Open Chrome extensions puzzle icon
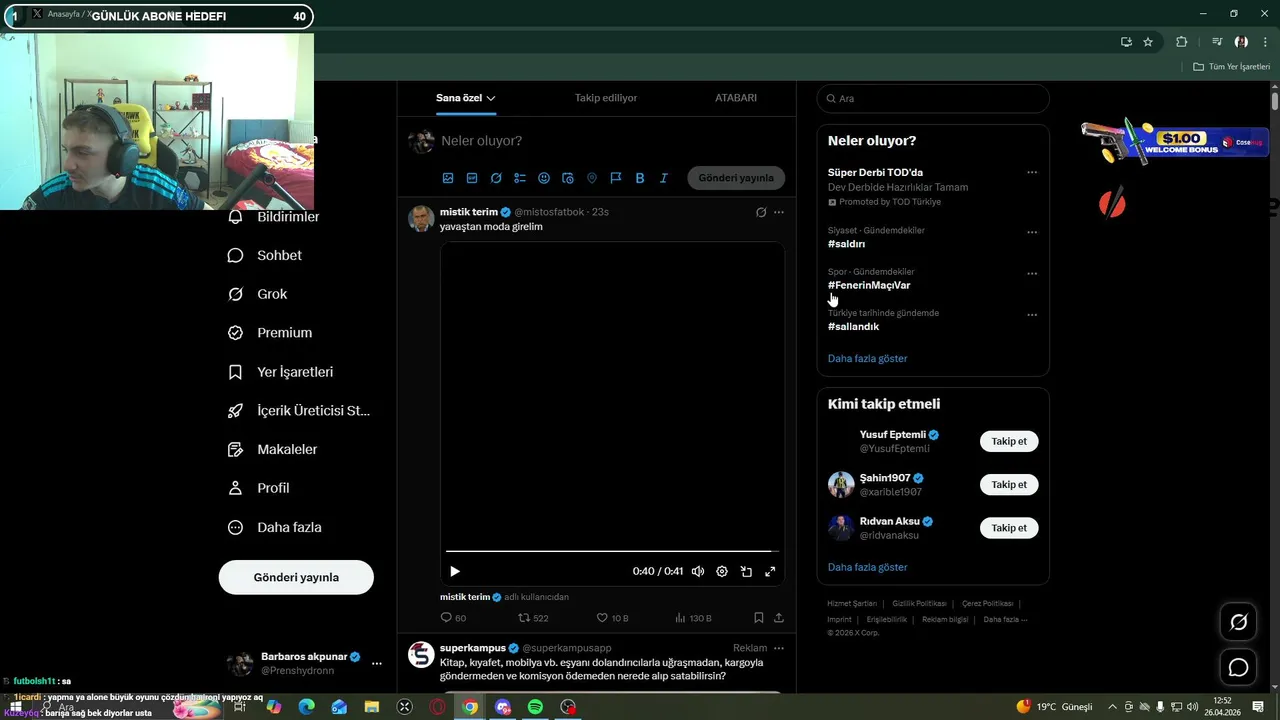Viewport: 1280px width, 720px height. pos(1182,42)
